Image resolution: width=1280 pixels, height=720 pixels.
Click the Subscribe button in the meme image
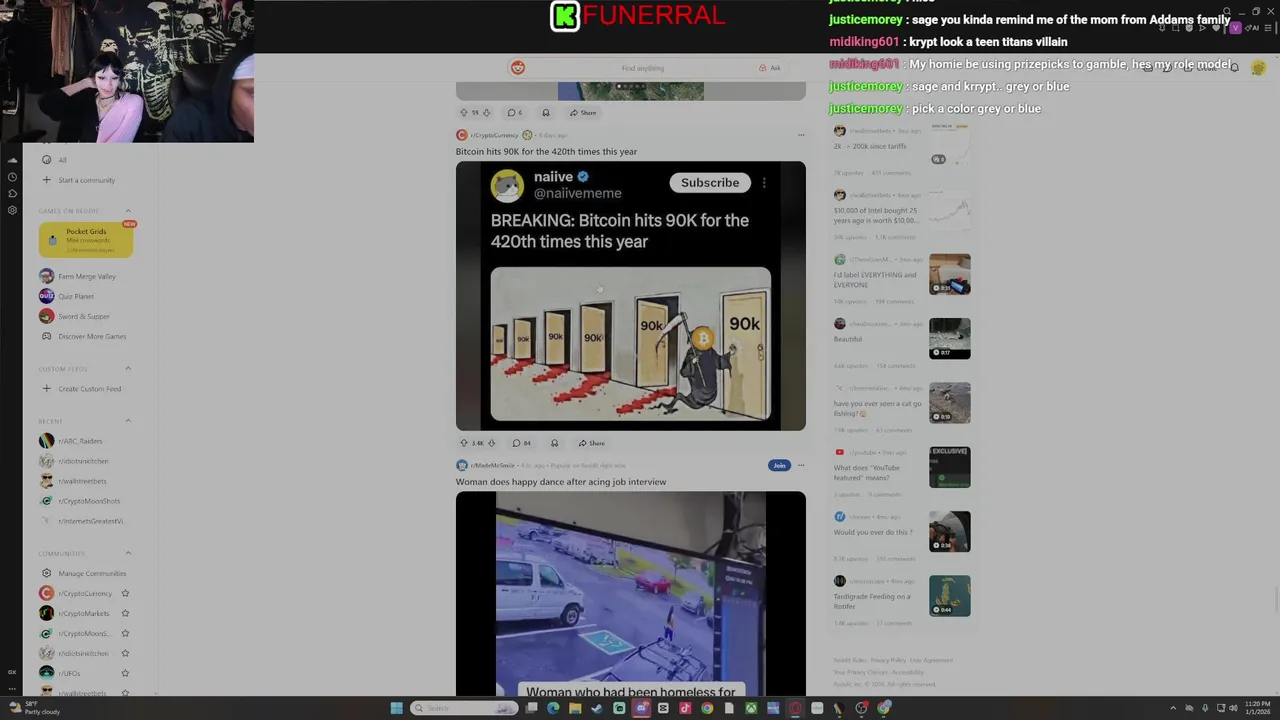pyautogui.click(x=710, y=183)
